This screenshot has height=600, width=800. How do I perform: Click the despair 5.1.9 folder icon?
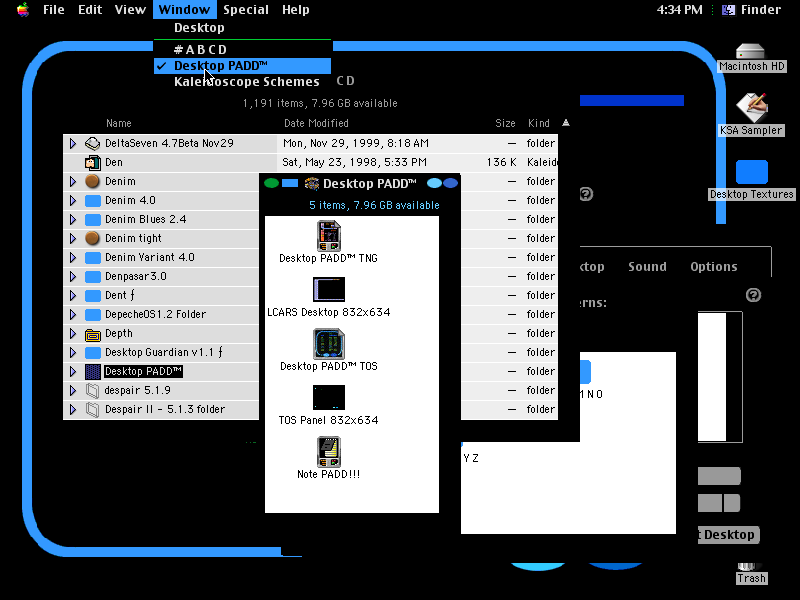coord(92,390)
